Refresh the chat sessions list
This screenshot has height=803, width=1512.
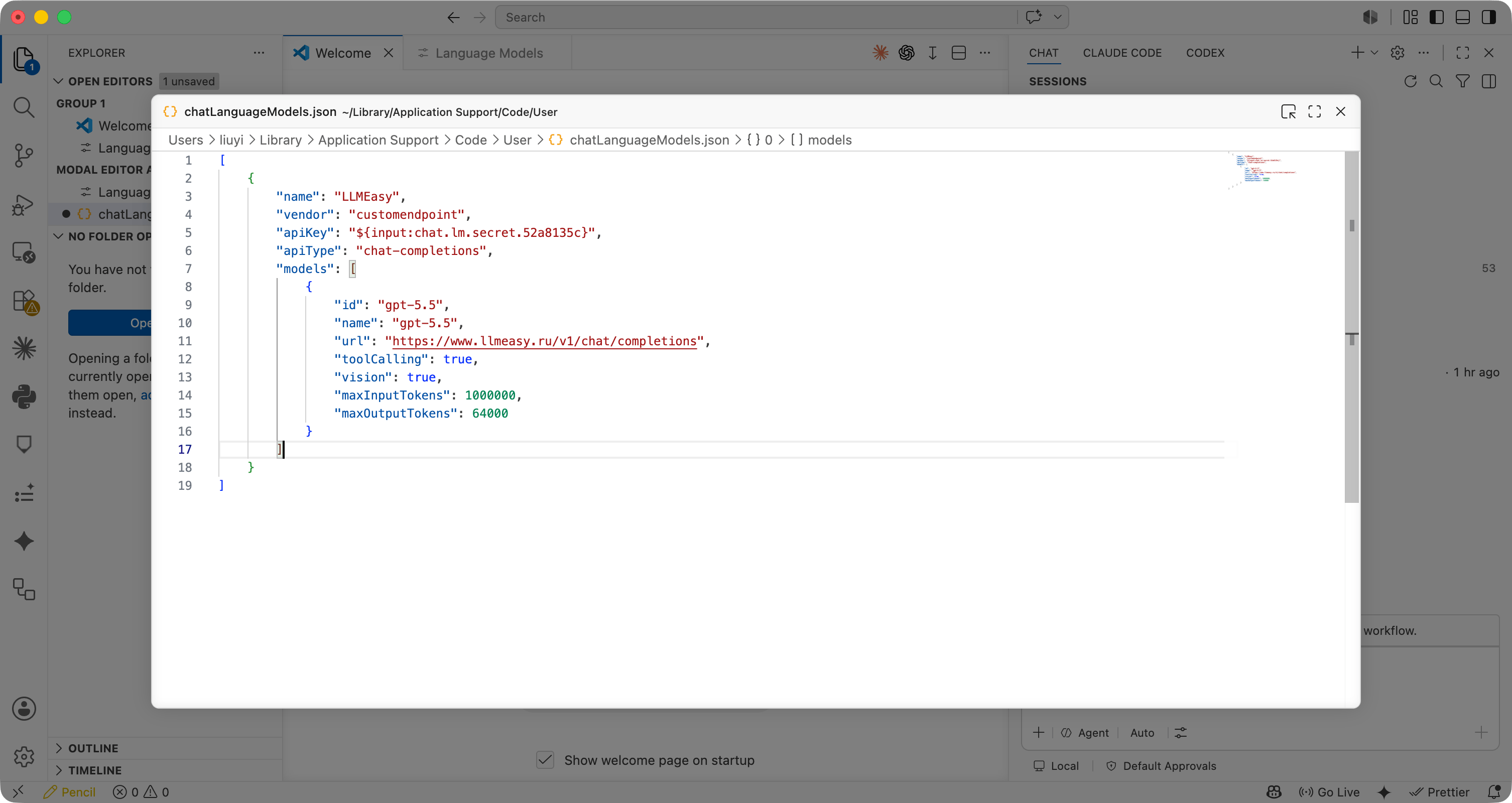tap(1410, 81)
